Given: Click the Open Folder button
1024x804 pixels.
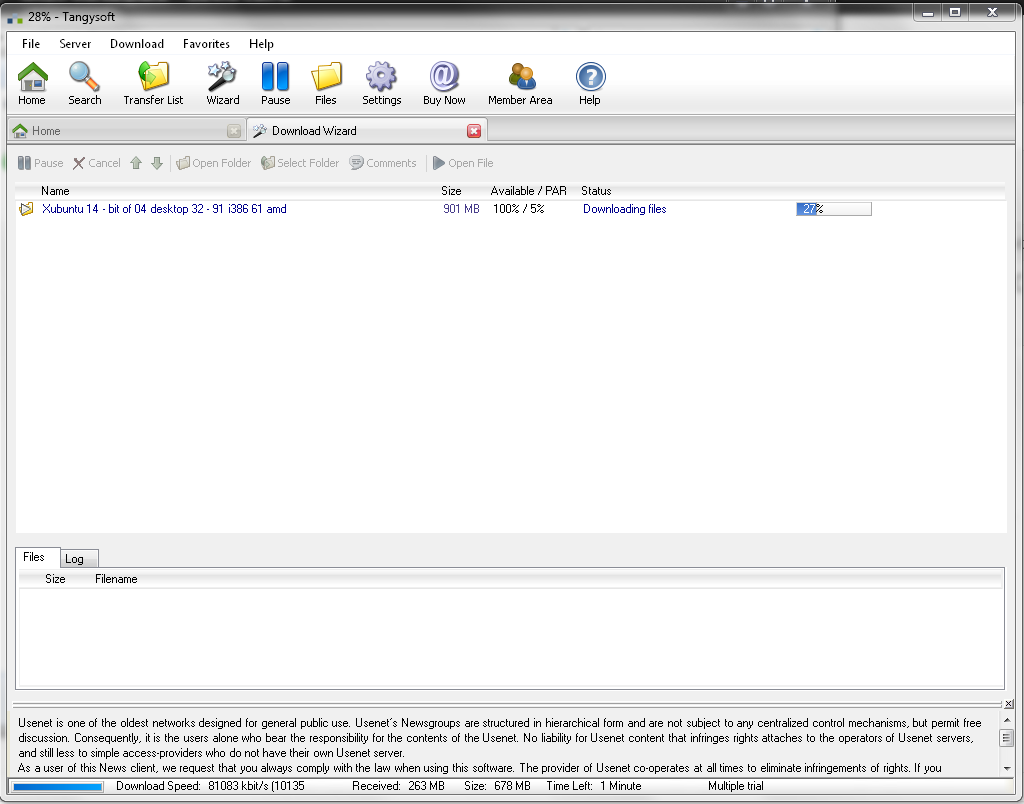Looking at the screenshot, I should 214,163.
